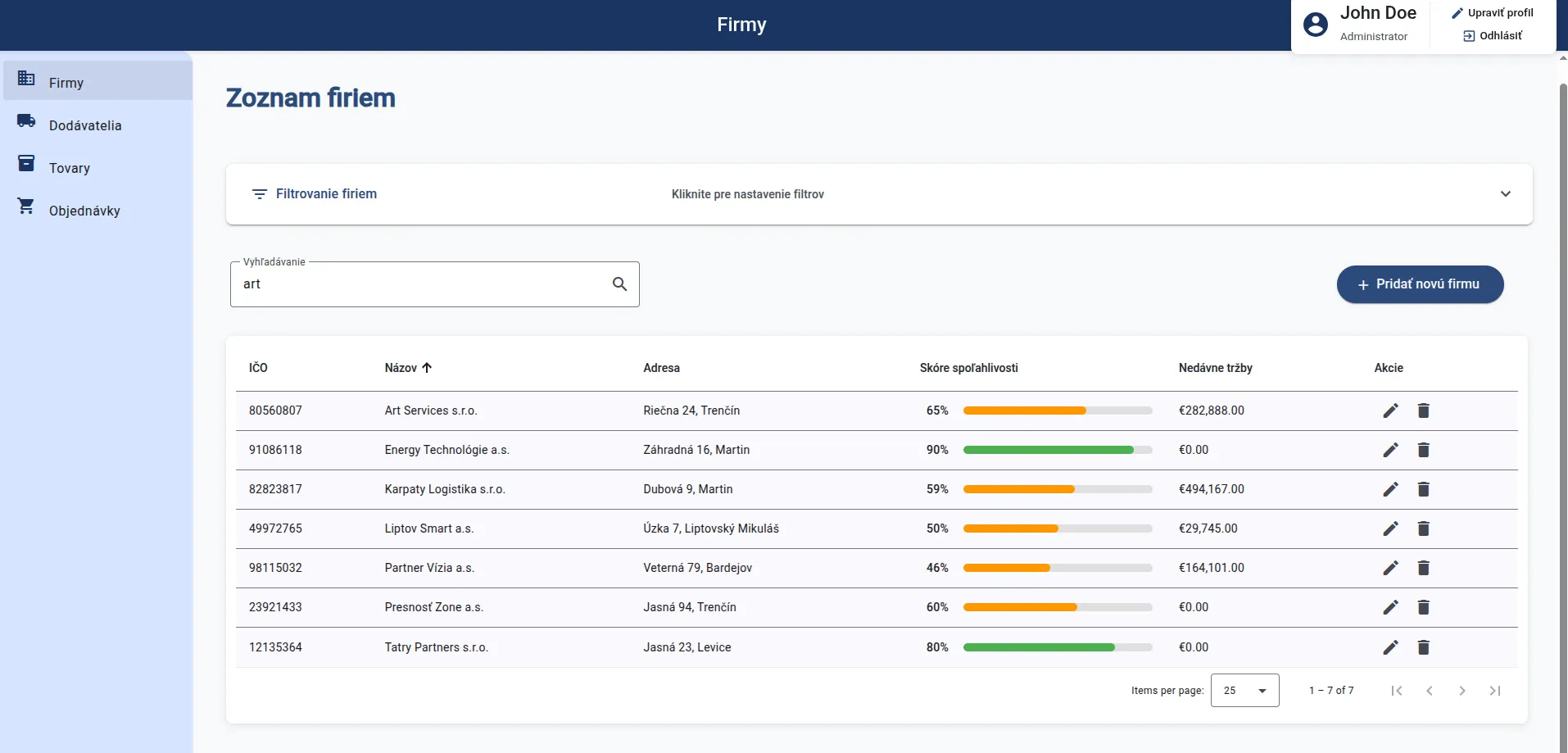Image resolution: width=1568 pixels, height=753 pixels.
Task: Click Odhlásiť to log out
Action: (x=1493, y=36)
